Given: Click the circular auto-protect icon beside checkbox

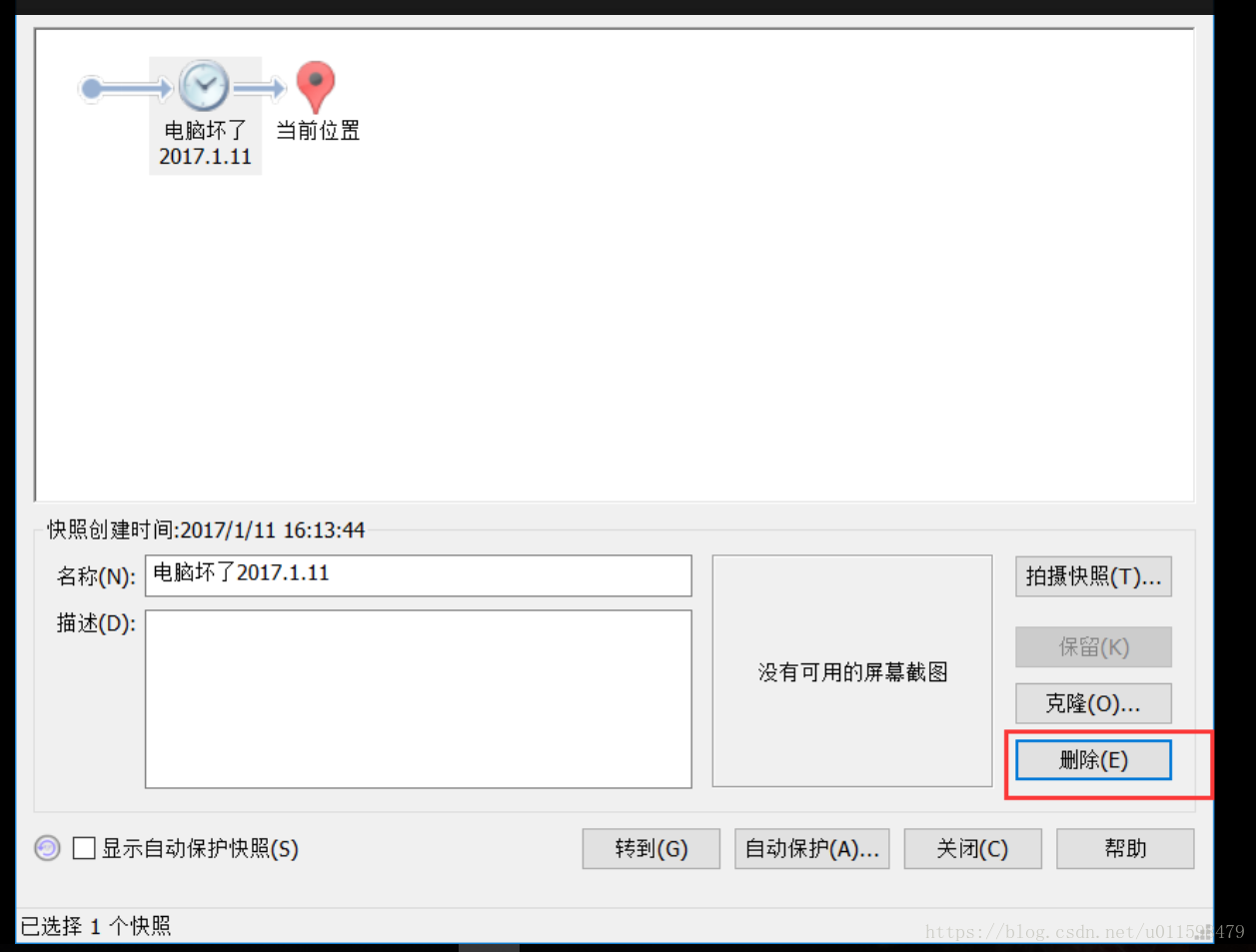Looking at the screenshot, I should point(47,848).
